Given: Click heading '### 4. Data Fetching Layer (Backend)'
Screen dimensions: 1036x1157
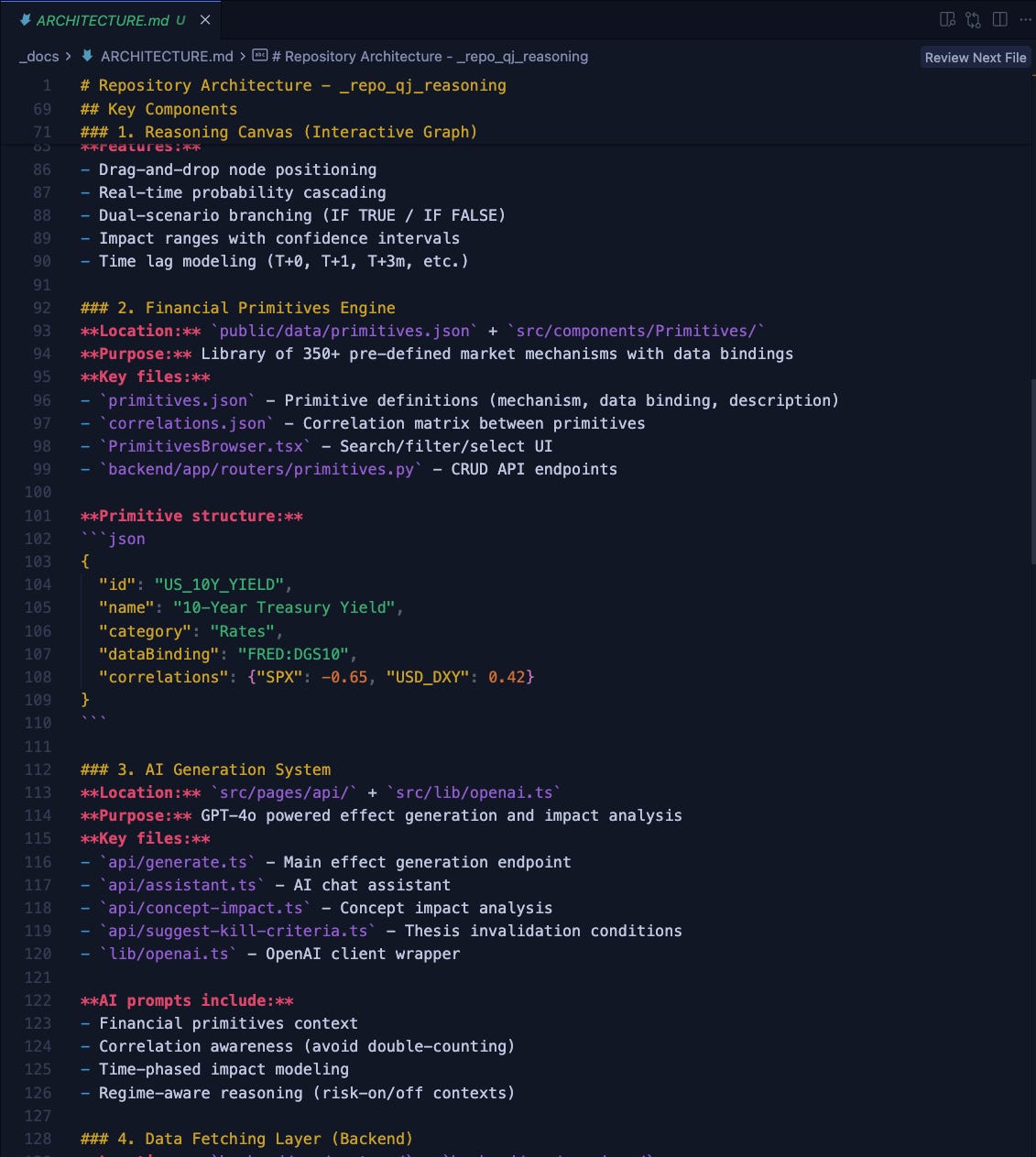Looking at the screenshot, I should coord(246,1139).
